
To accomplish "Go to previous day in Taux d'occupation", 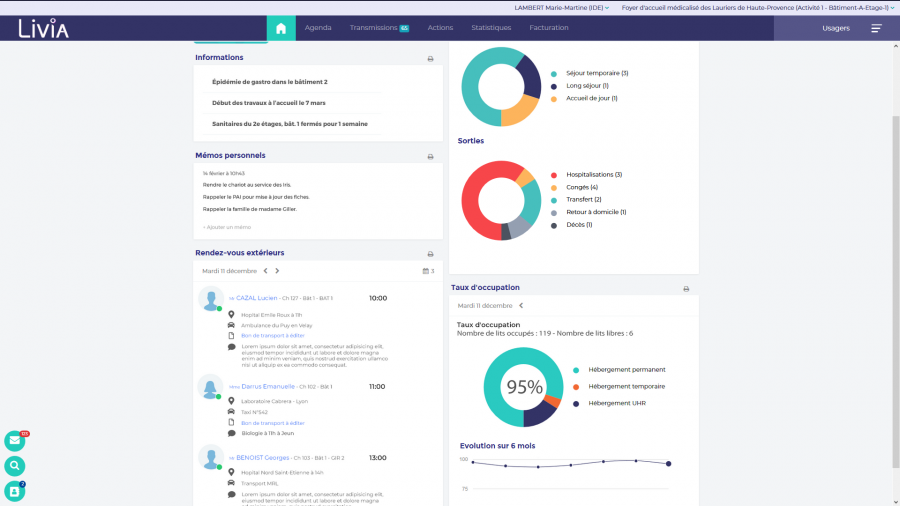I will click(x=521, y=306).
